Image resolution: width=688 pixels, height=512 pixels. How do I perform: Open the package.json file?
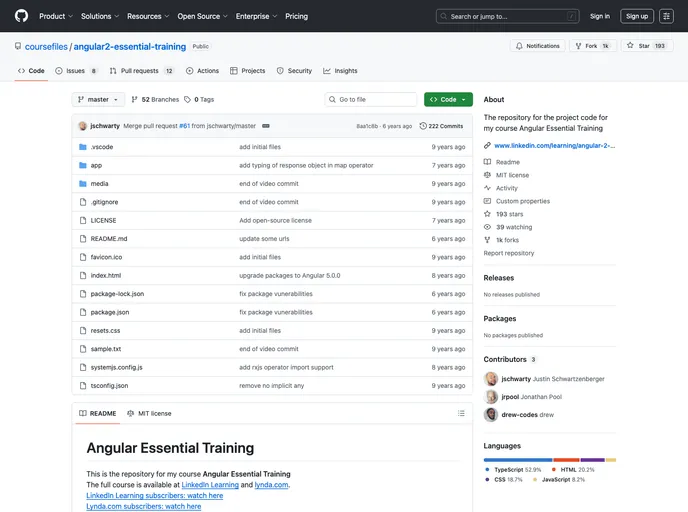point(110,312)
